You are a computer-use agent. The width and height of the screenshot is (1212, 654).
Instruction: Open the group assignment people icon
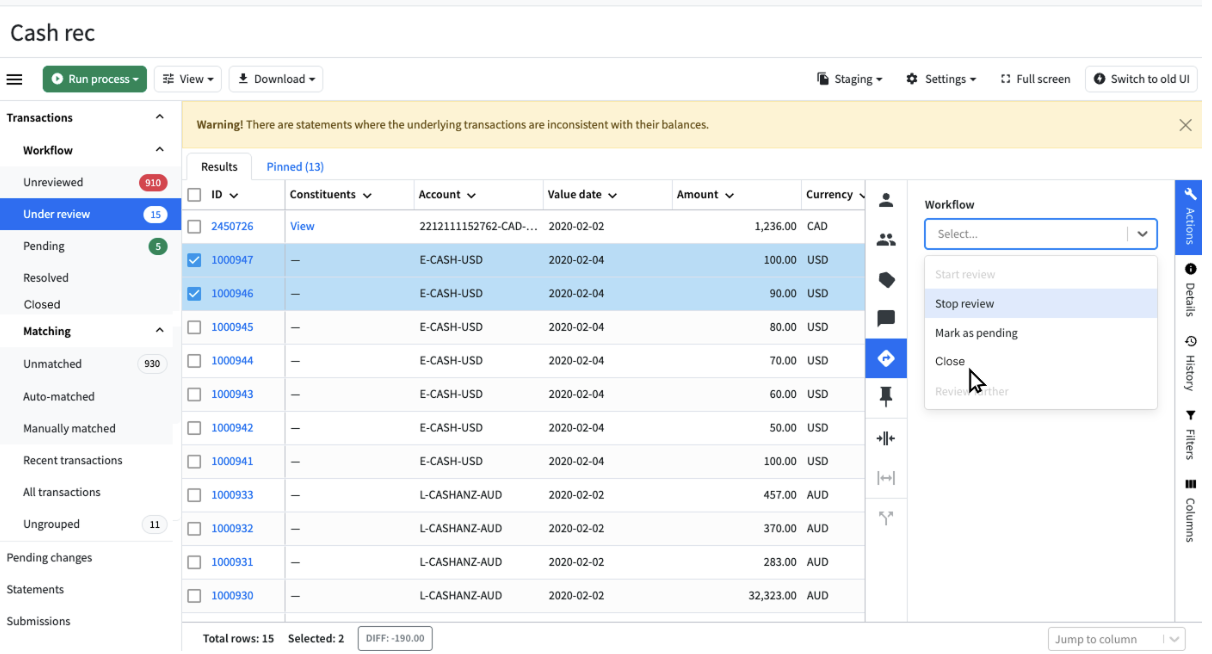886,240
